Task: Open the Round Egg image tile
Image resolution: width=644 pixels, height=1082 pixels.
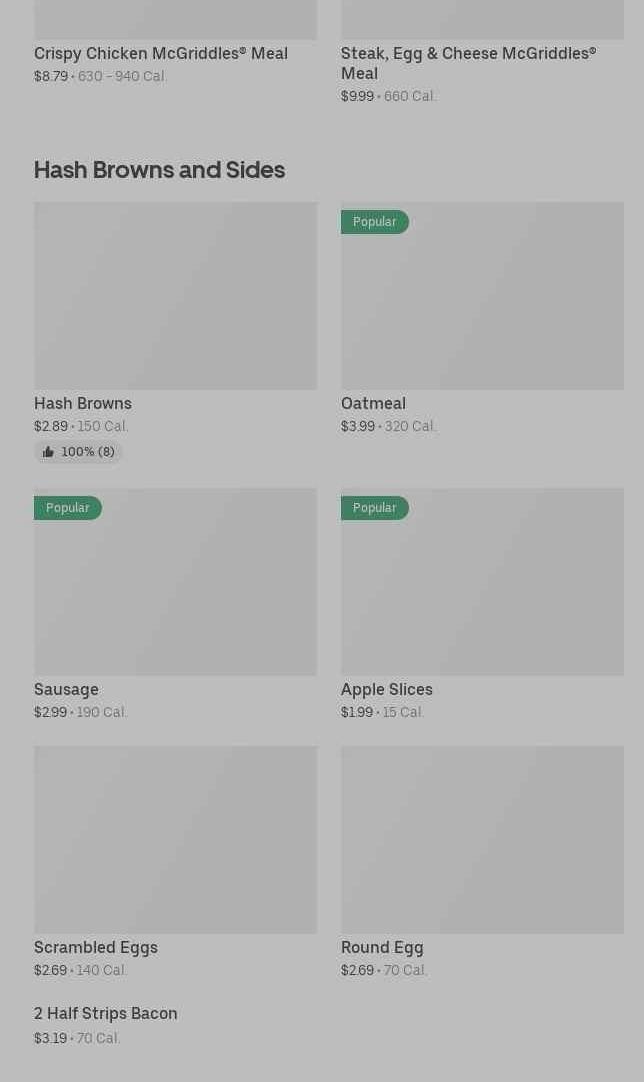Action: [482, 839]
